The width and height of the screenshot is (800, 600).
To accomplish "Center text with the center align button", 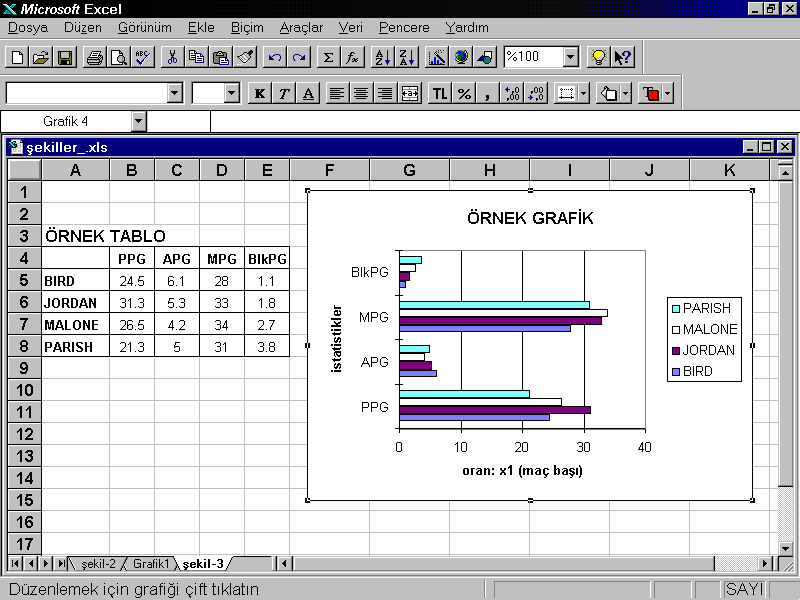I will [361, 93].
